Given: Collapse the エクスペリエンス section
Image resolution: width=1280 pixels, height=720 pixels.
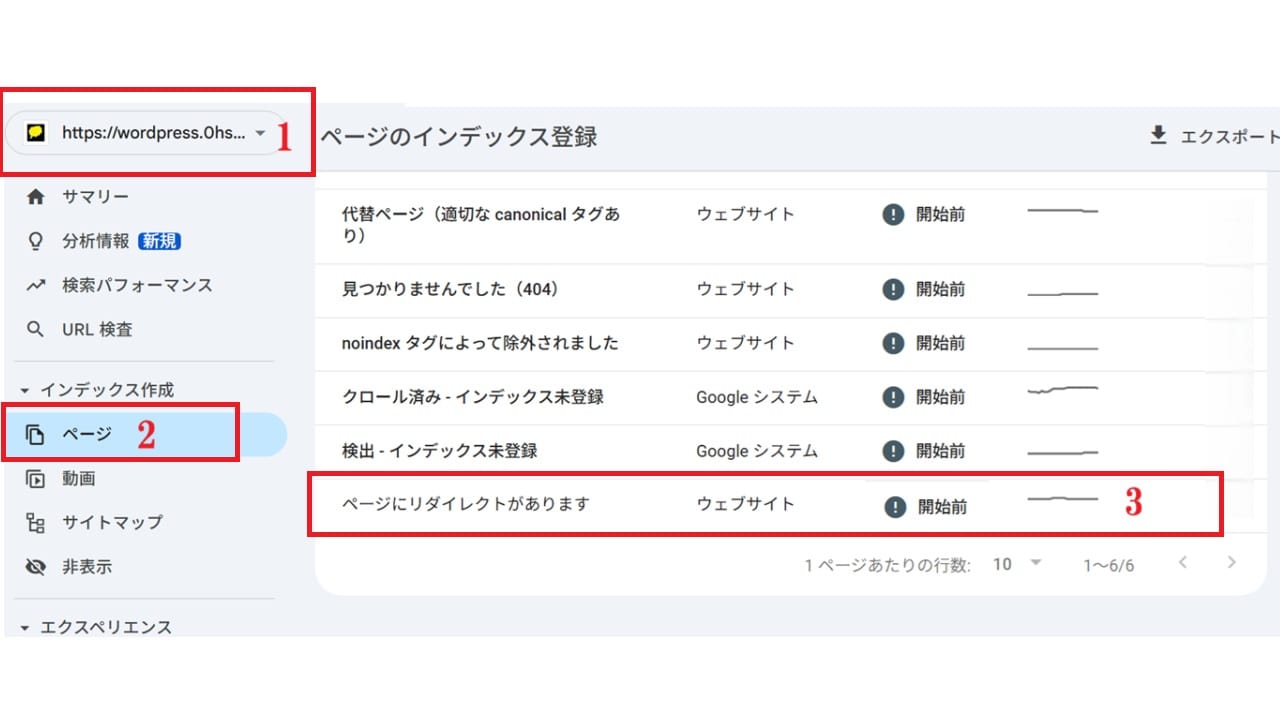Looking at the screenshot, I should [x=26, y=628].
